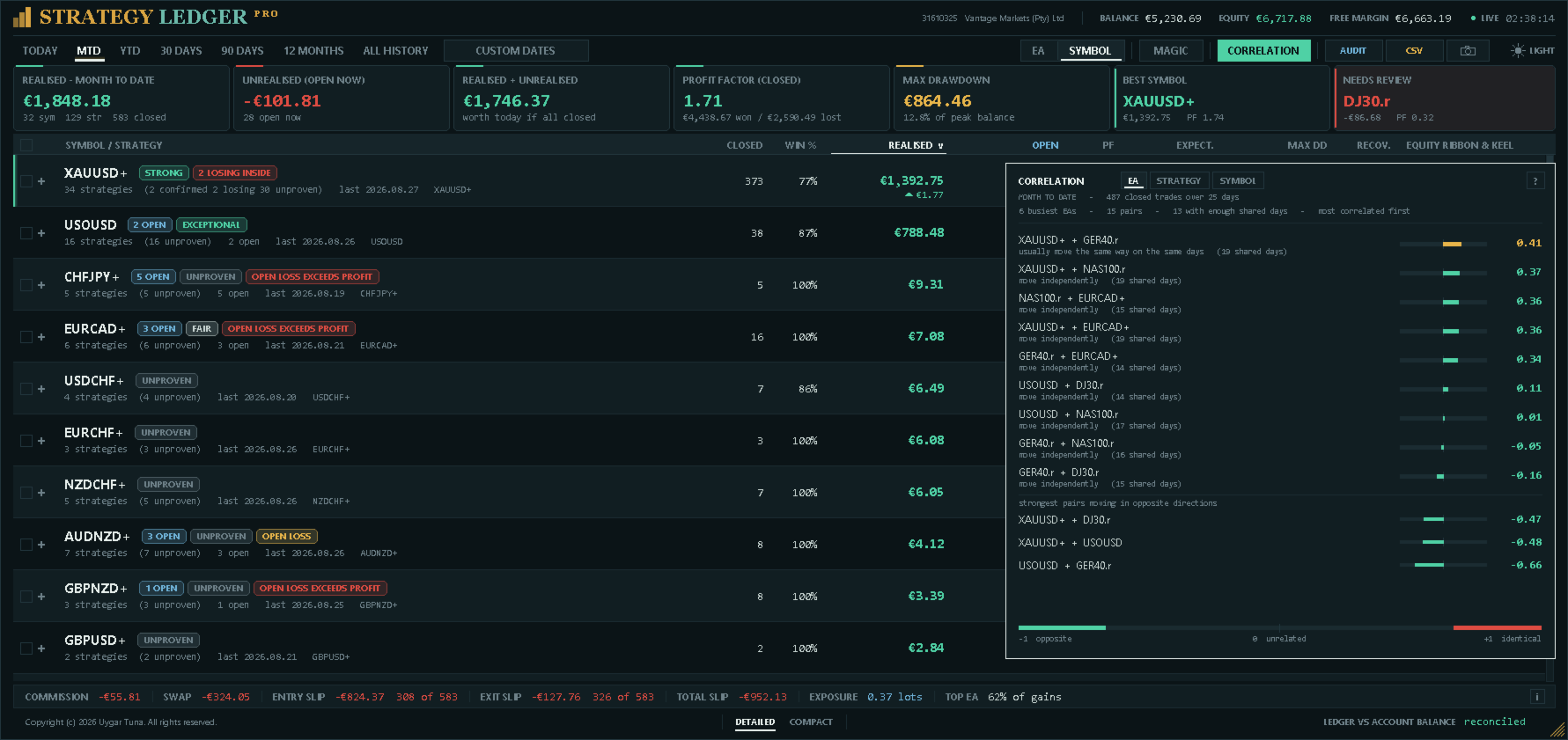Image resolution: width=1568 pixels, height=740 pixels.
Task: Expand the EURCAD+ row with the plus
Action: pos(41,337)
